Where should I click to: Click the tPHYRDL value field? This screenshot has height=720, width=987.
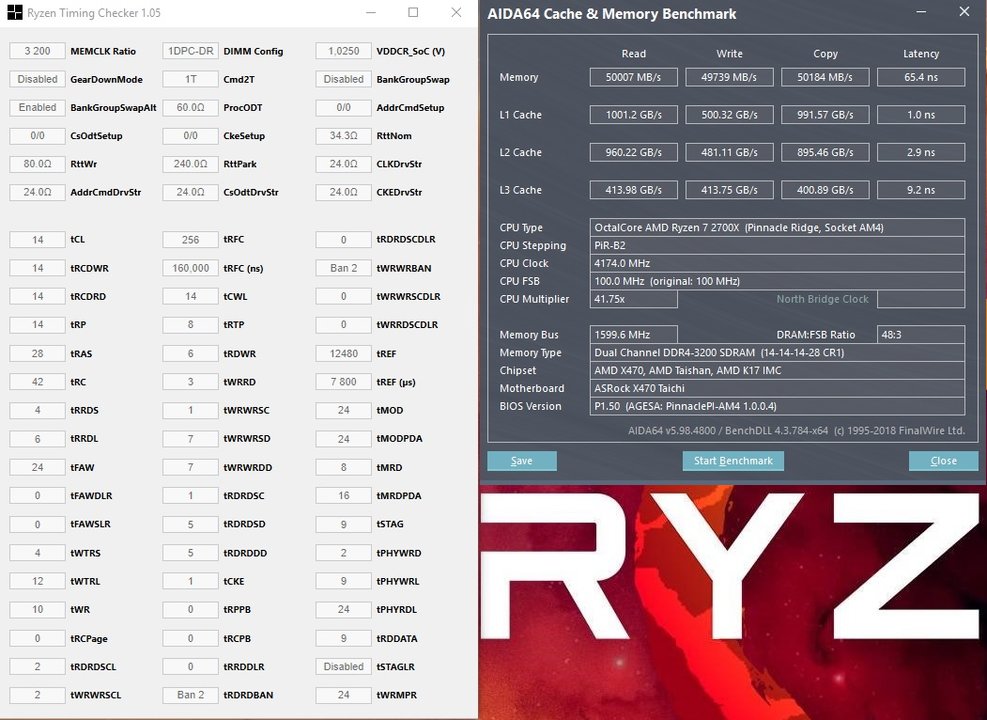click(x=343, y=610)
